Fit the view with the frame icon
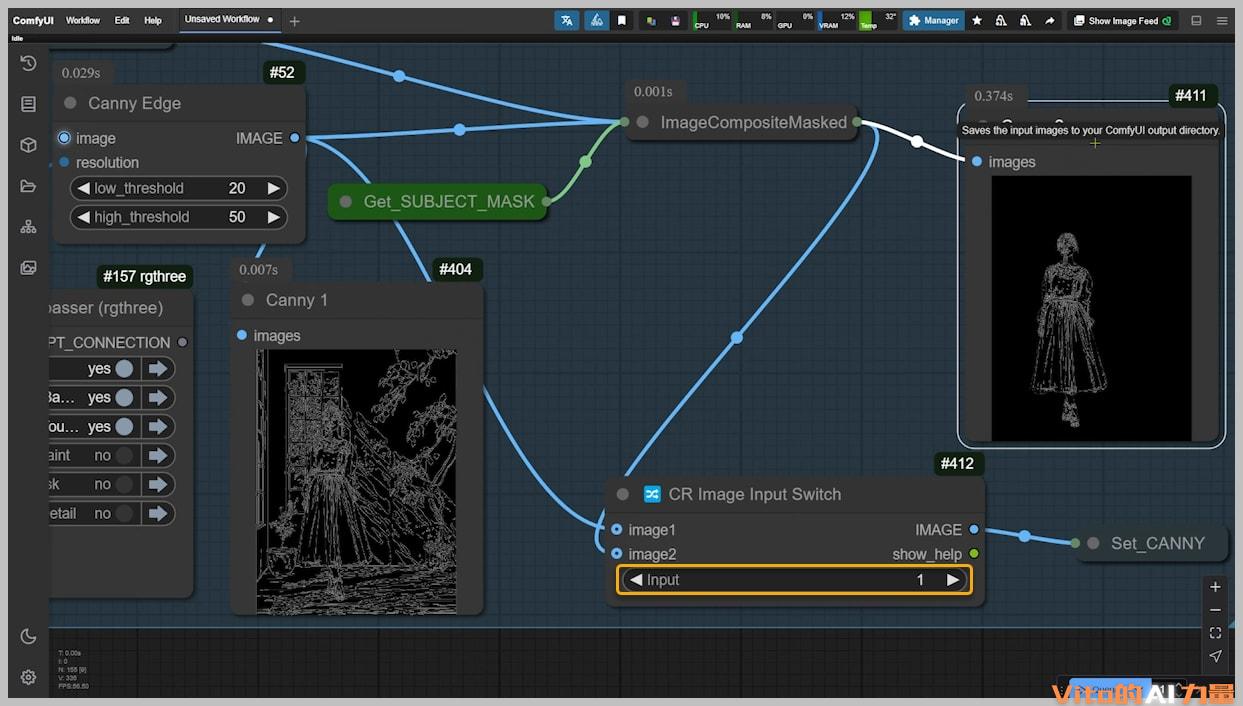The width and height of the screenshot is (1243, 706). 1215,633
